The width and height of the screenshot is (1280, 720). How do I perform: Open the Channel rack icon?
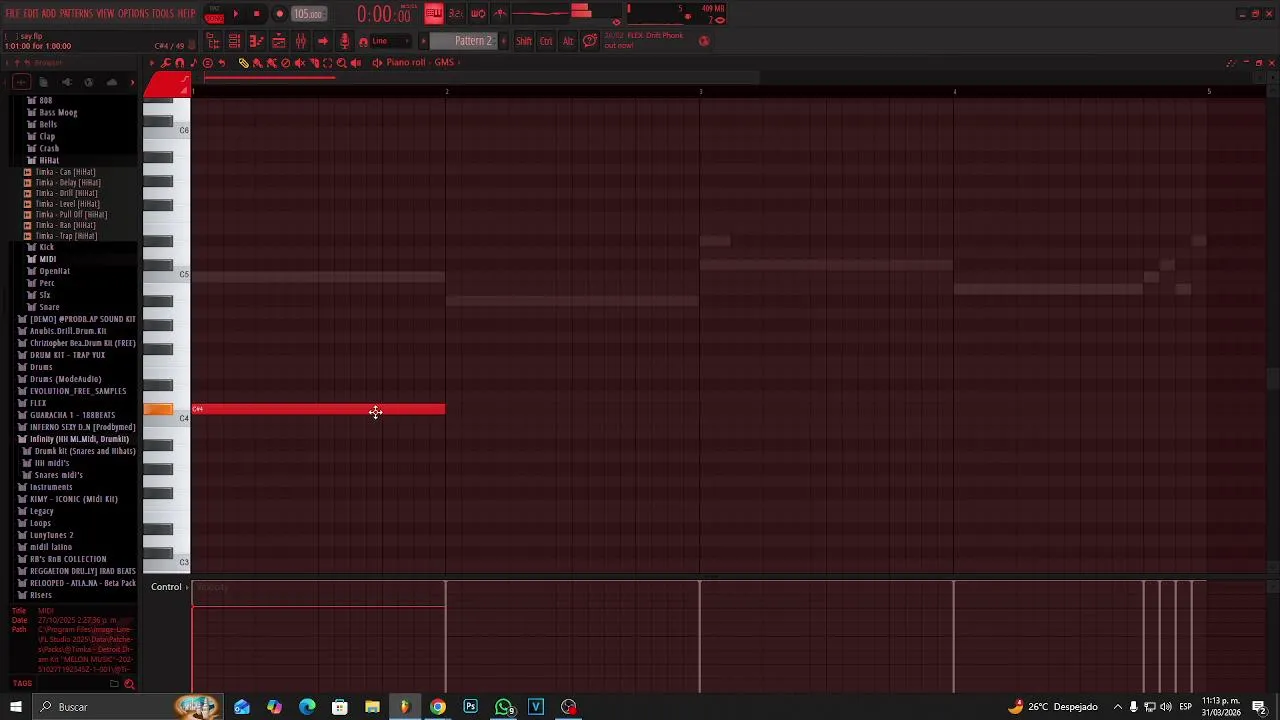234,41
